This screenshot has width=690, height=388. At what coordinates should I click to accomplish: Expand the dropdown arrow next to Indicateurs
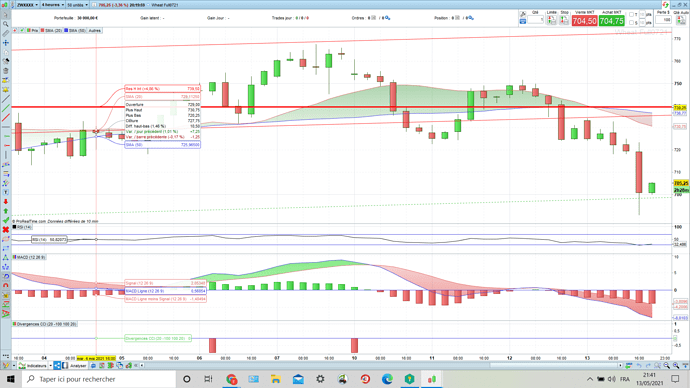(51, 366)
